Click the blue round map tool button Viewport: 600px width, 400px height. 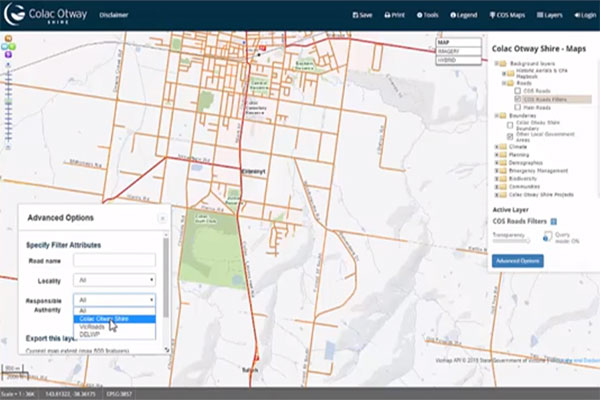(x=5, y=47)
